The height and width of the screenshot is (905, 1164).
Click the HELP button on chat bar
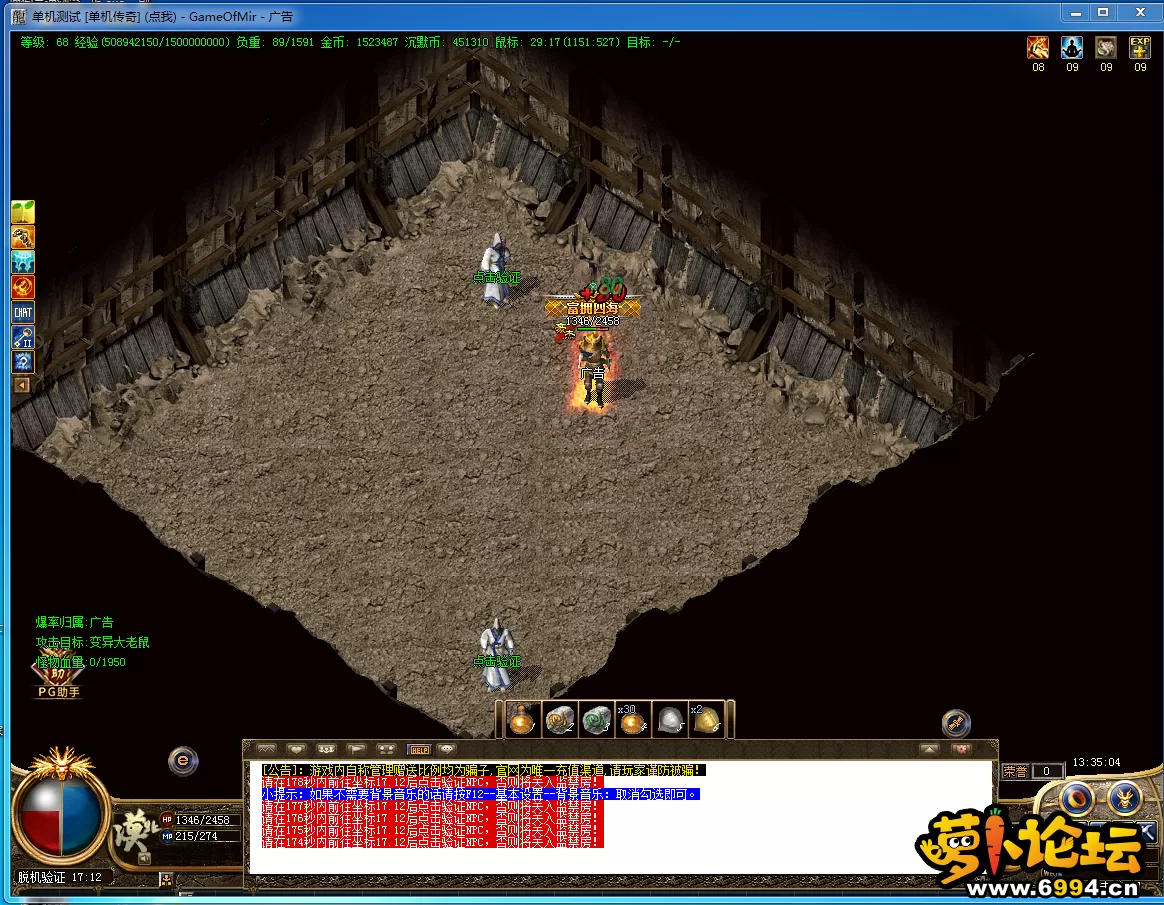419,750
